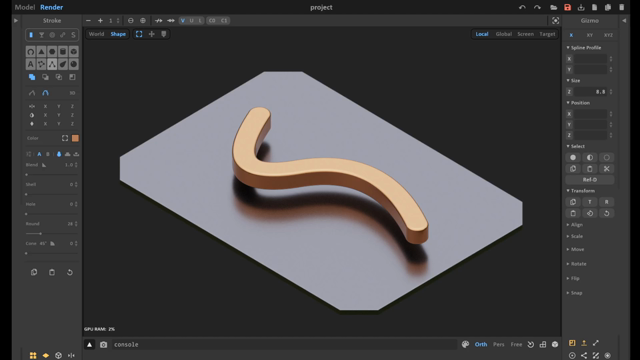Choose the blue union boolean mode icon

click(x=32, y=77)
